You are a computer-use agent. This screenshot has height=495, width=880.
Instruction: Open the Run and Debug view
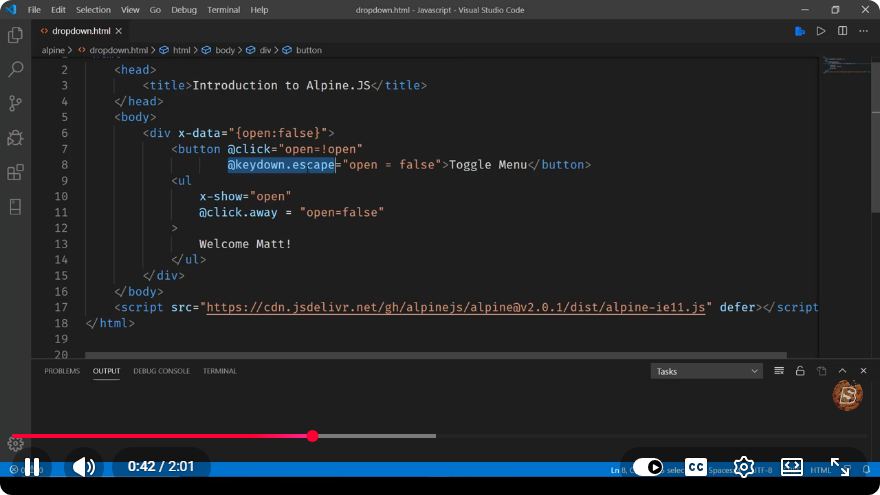click(15, 138)
